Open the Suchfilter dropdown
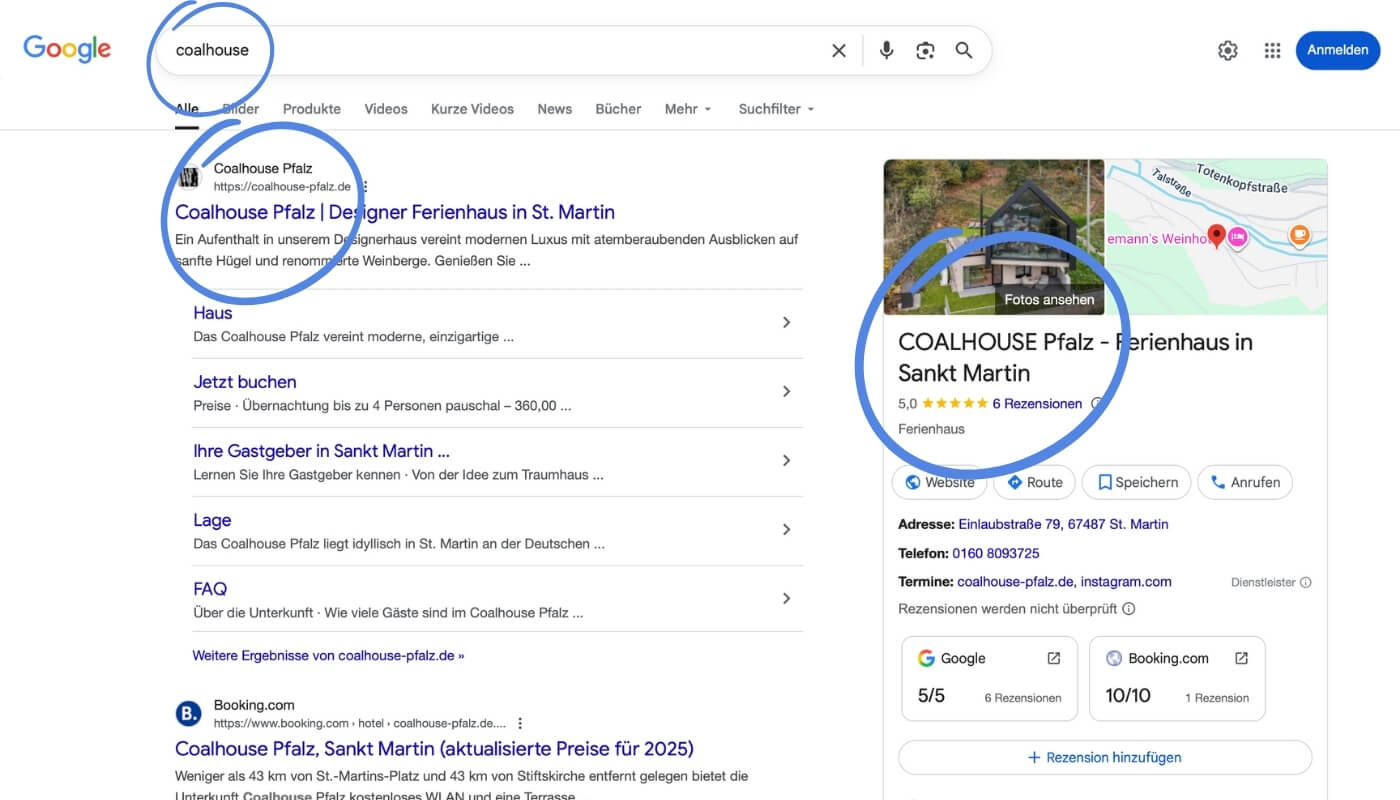The height and width of the screenshot is (800, 1400). click(776, 109)
